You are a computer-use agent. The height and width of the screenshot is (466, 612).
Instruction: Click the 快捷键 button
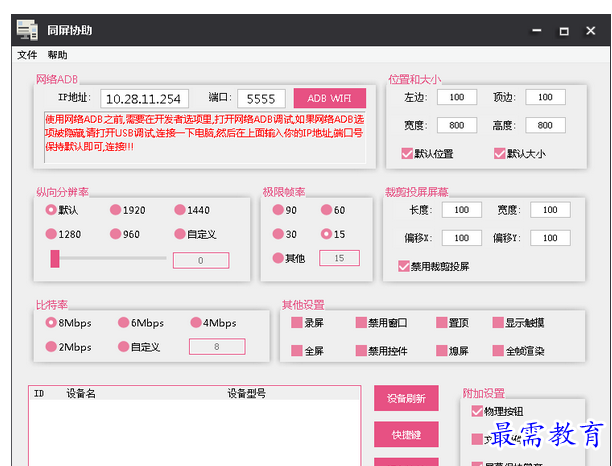click(x=406, y=435)
